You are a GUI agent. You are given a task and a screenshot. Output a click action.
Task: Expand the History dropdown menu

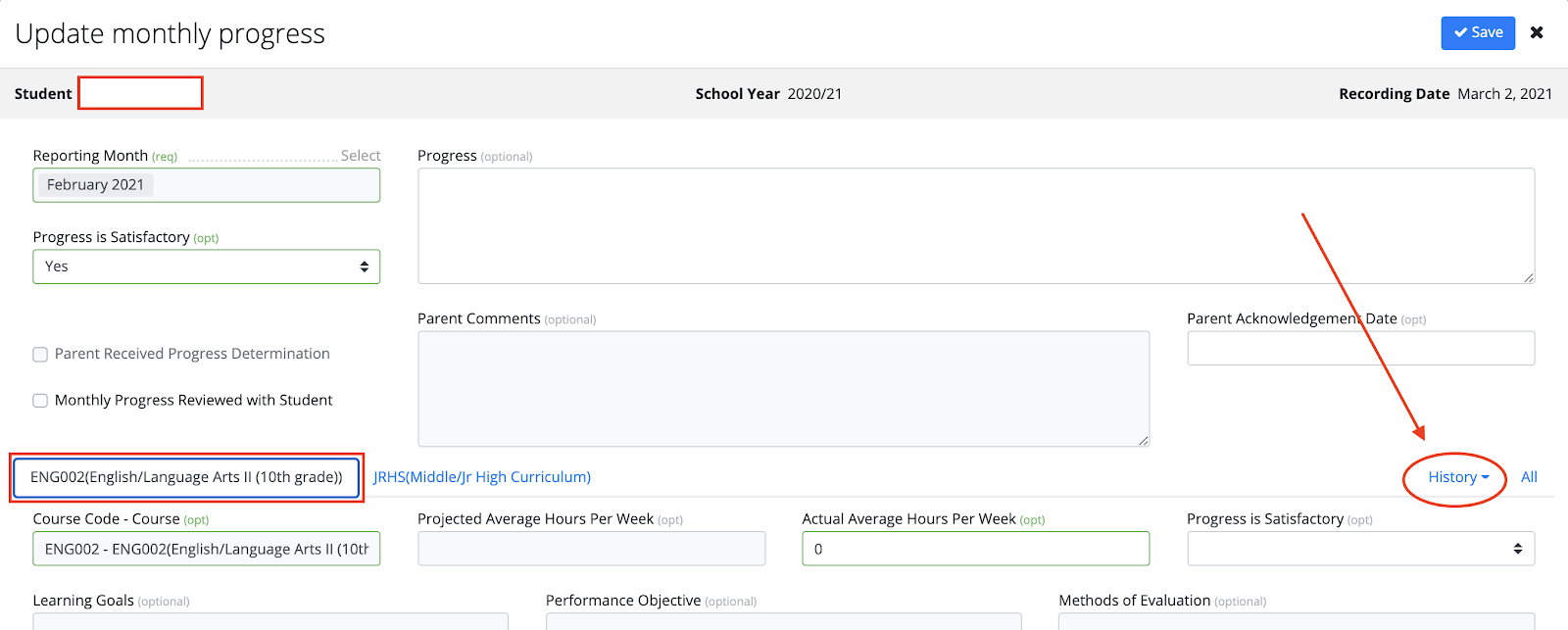tap(1457, 477)
